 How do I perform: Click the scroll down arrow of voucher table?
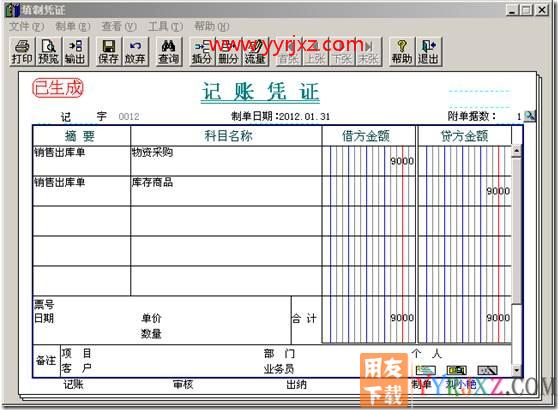[x=516, y=370]
